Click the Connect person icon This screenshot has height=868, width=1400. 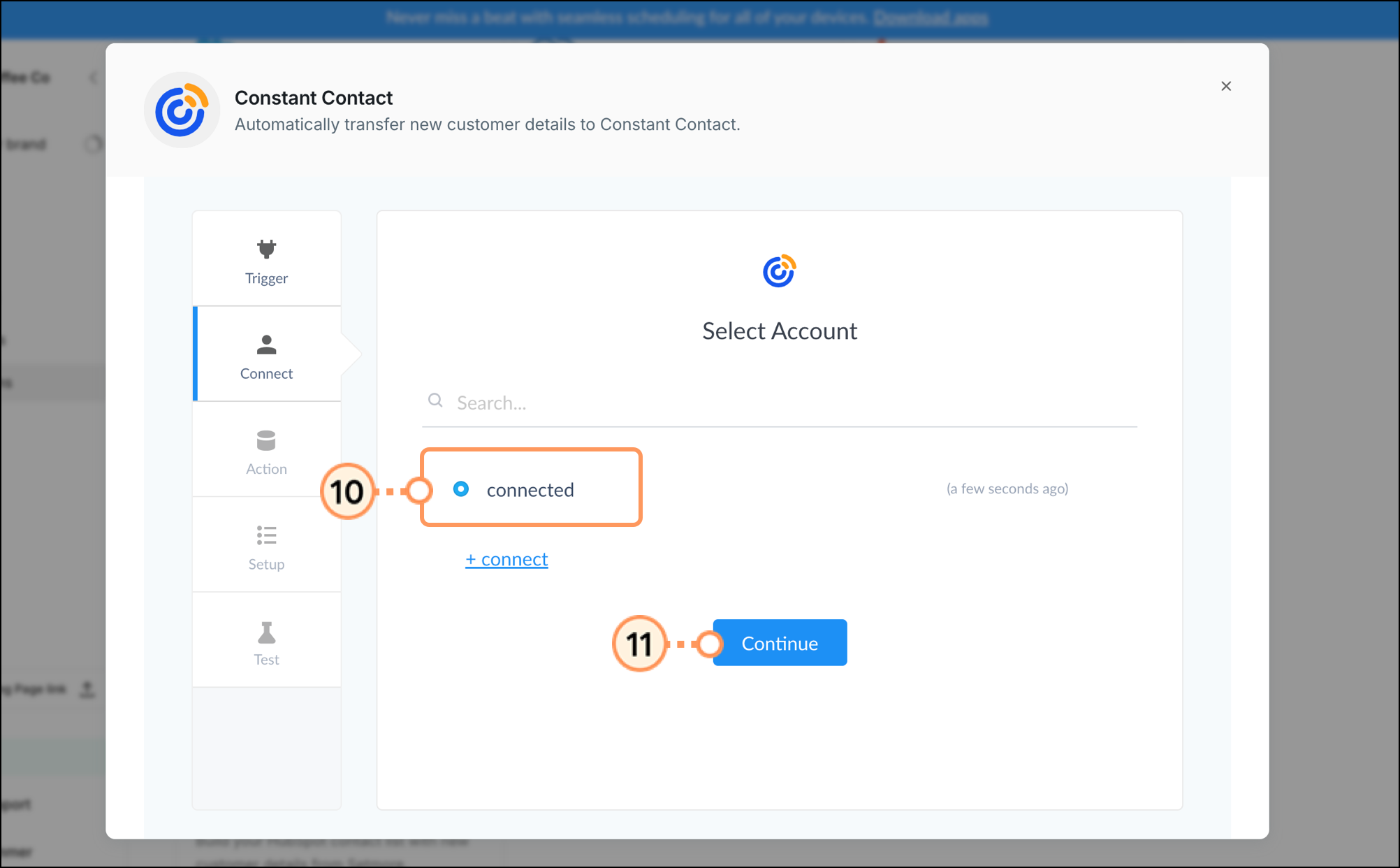point(266,345)
